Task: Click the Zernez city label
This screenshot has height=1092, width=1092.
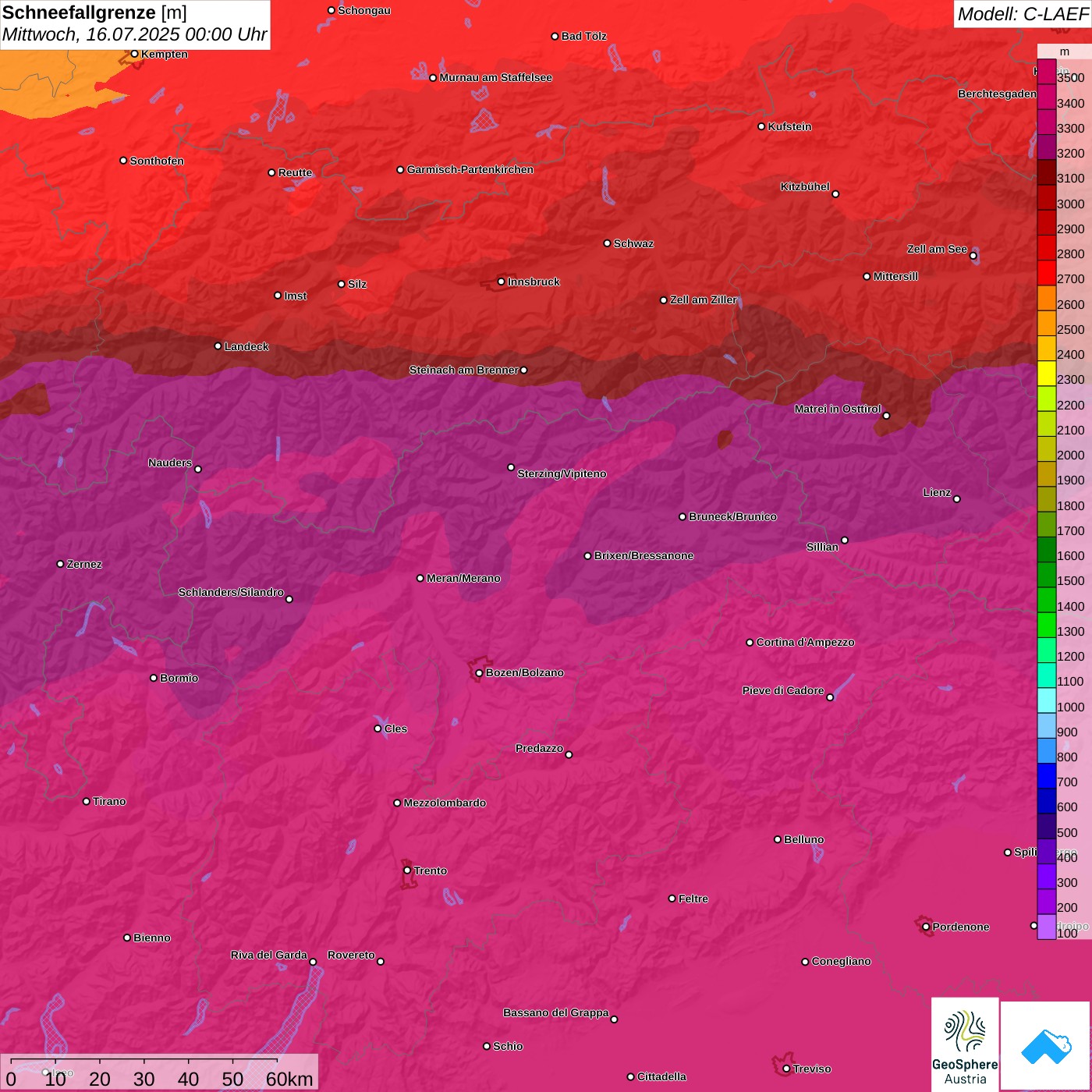Action: [84, 564]
